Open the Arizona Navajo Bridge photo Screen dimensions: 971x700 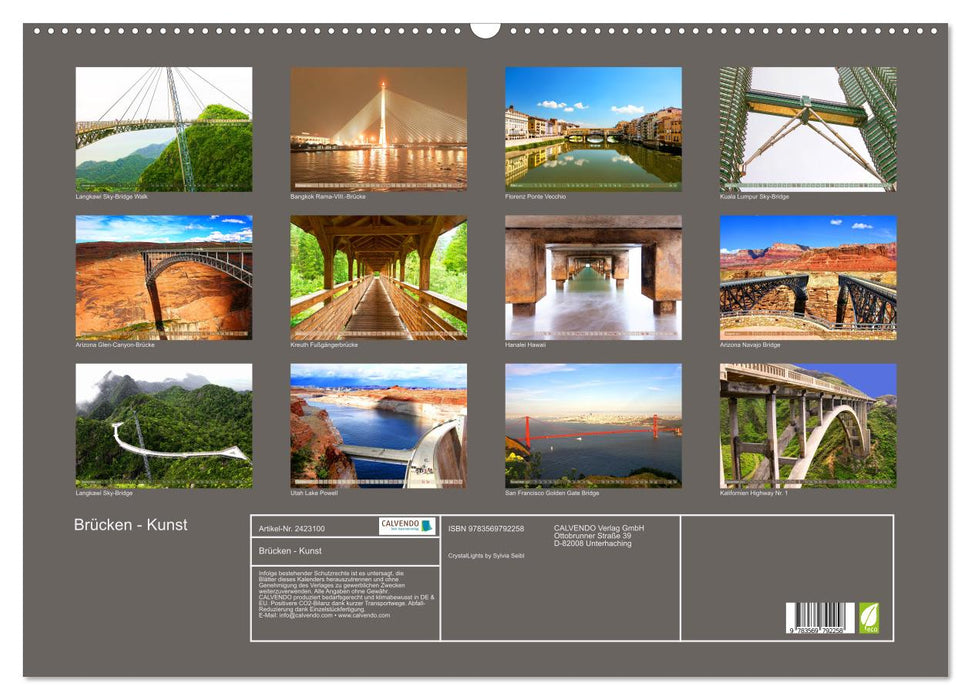[808, 278]
